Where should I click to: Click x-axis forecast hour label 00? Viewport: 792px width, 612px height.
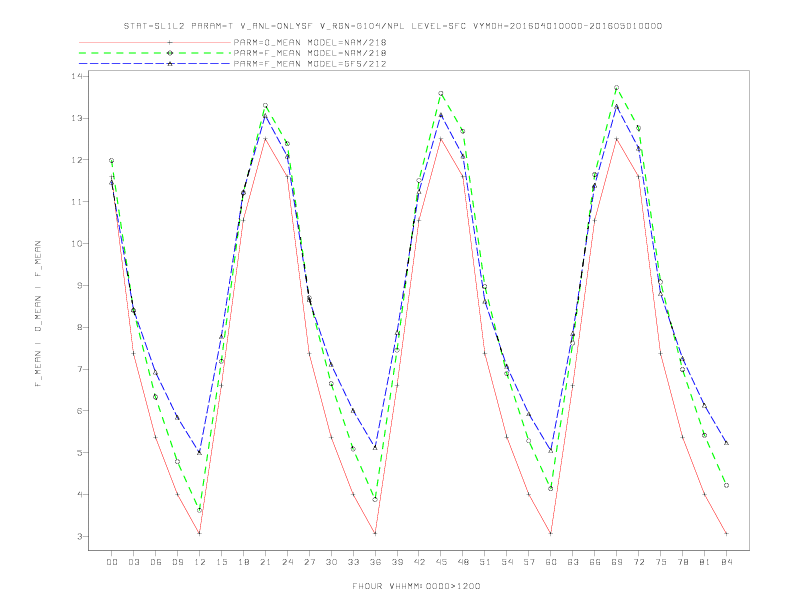[x=112, y=562]
